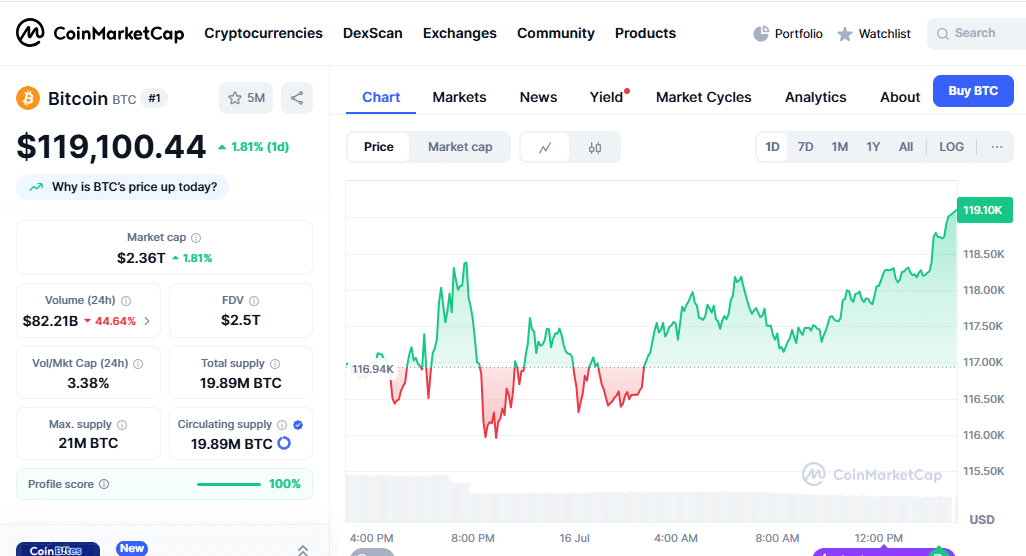Expand the Volume (24h) chevron arrow
The height and width of the screenshot is (556, 1026).
[x=147, y=321]
